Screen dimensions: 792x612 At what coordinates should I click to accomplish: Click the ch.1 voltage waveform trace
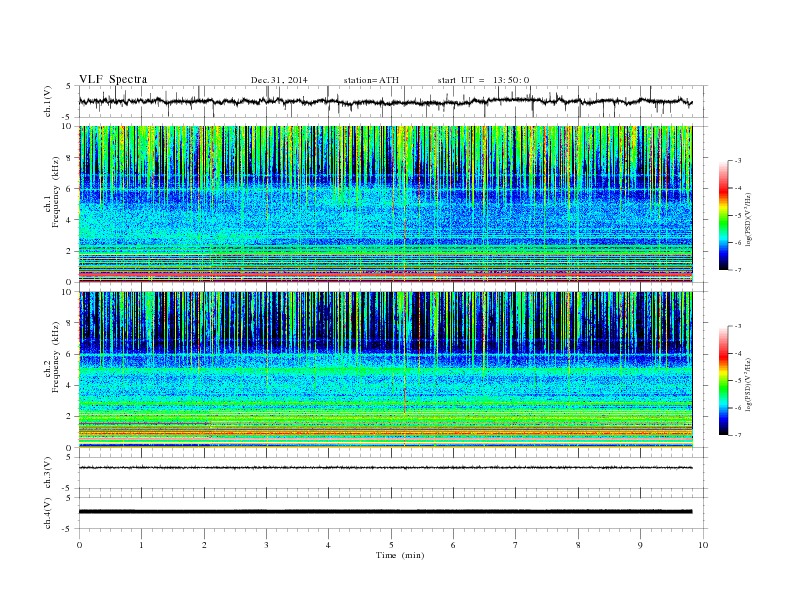click(385, 101)
